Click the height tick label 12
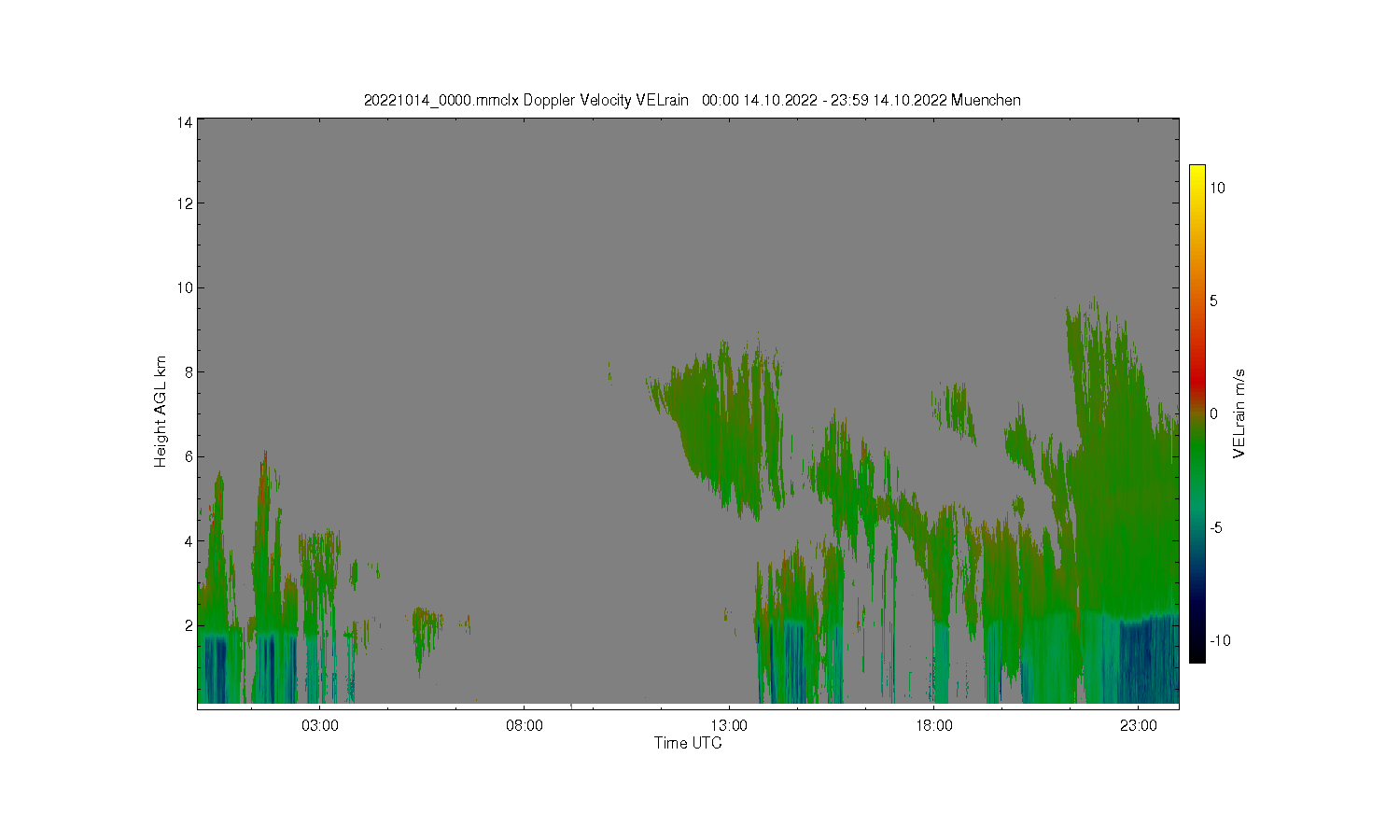Screen dimensions: 1400x840 [185, 203]
